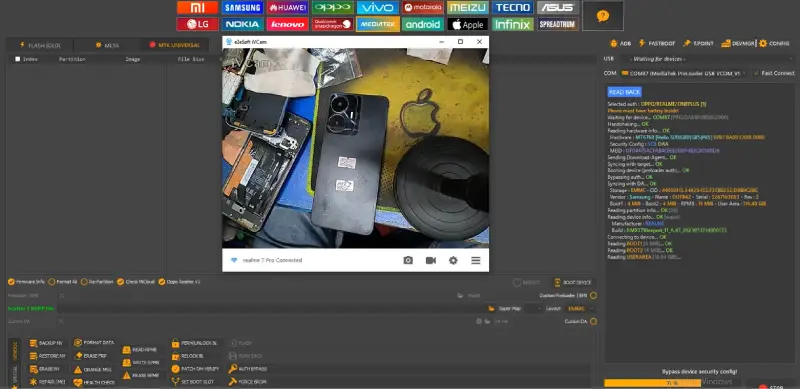Start video recording in iVCam window

(x=431, y=260)
